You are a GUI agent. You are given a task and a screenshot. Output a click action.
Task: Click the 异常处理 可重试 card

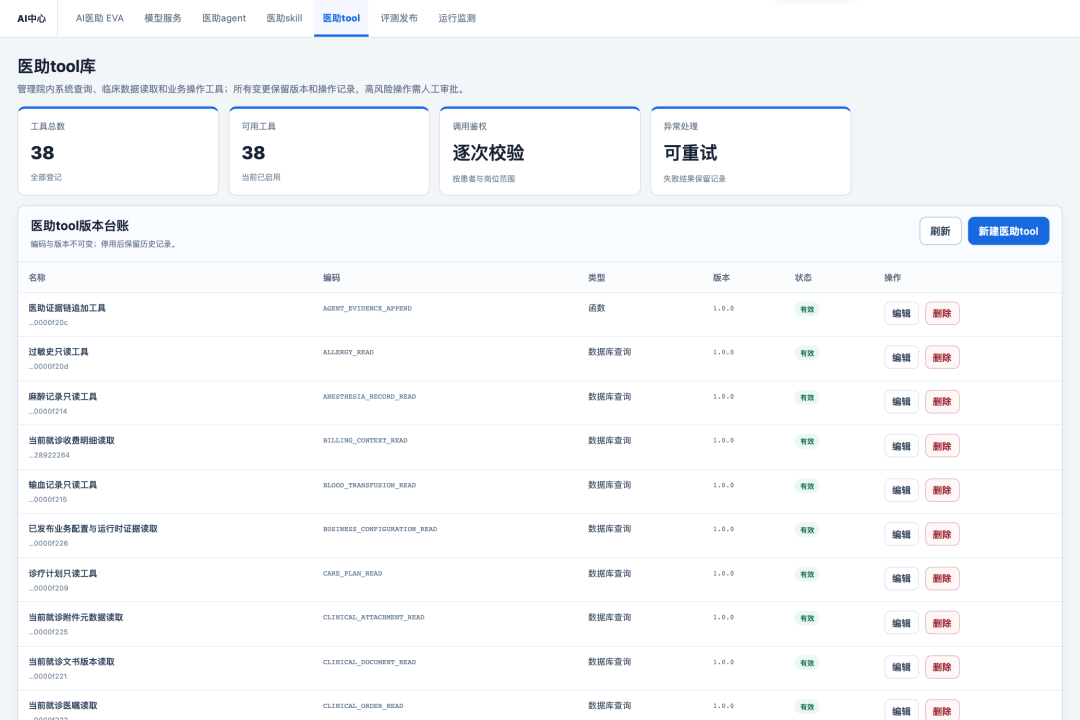(750, 151)
